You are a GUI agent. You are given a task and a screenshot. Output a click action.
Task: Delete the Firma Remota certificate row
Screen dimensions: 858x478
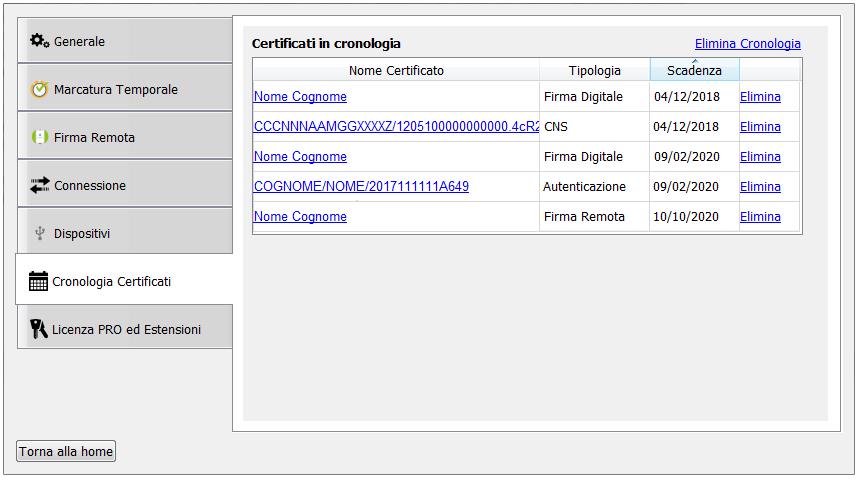pos(760,217)
